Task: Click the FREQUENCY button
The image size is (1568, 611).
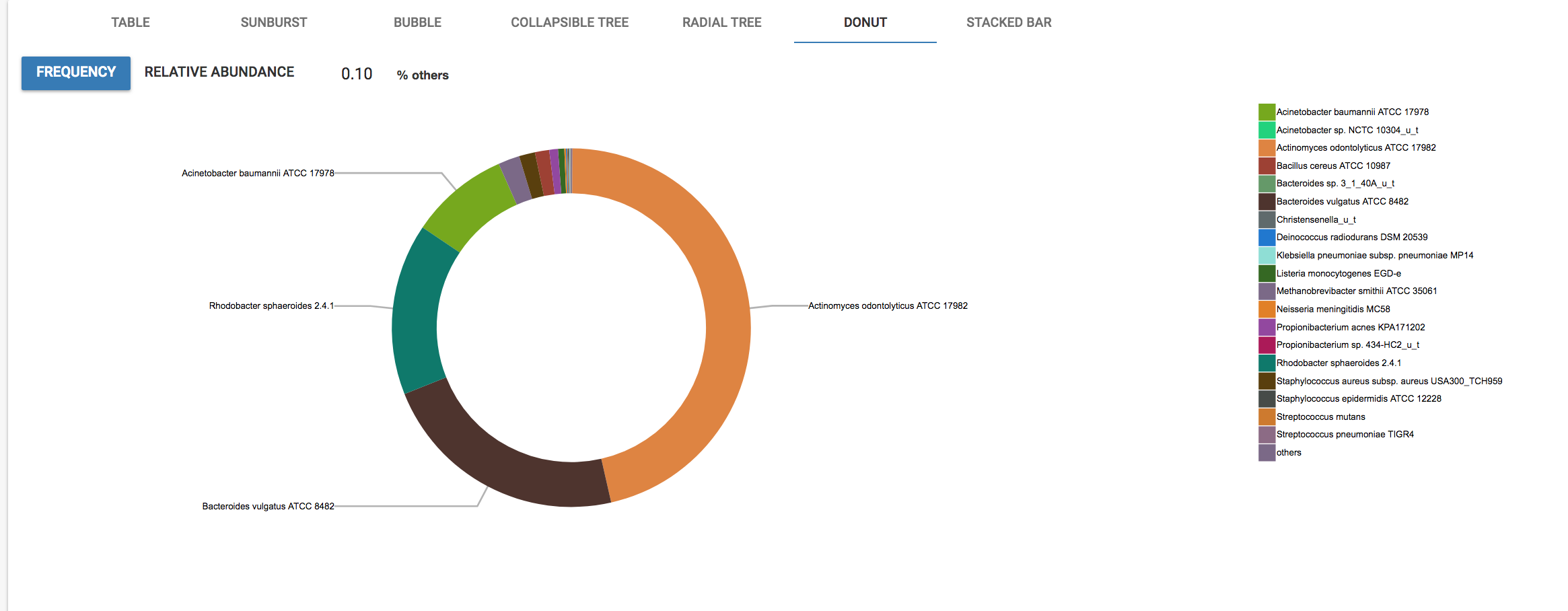Action: tap(76, 73)
